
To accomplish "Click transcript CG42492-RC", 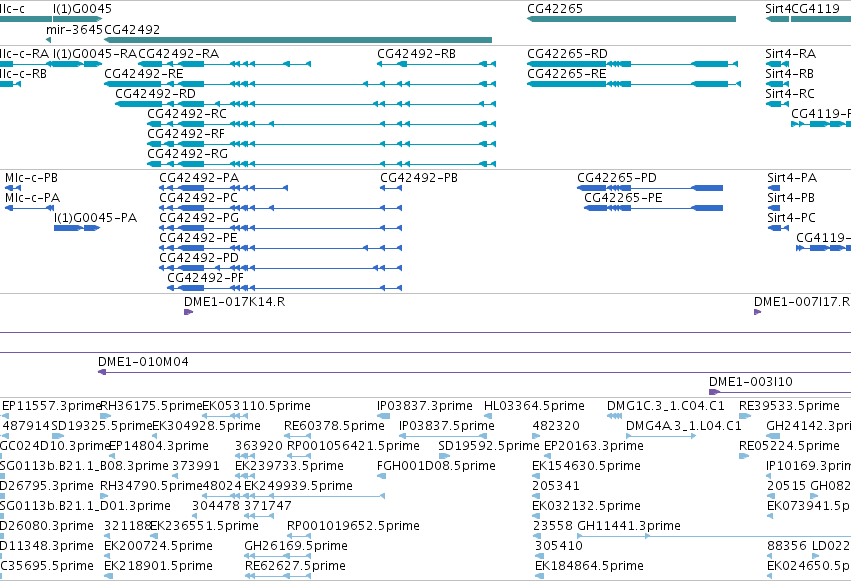I will [x=321, y=124].
